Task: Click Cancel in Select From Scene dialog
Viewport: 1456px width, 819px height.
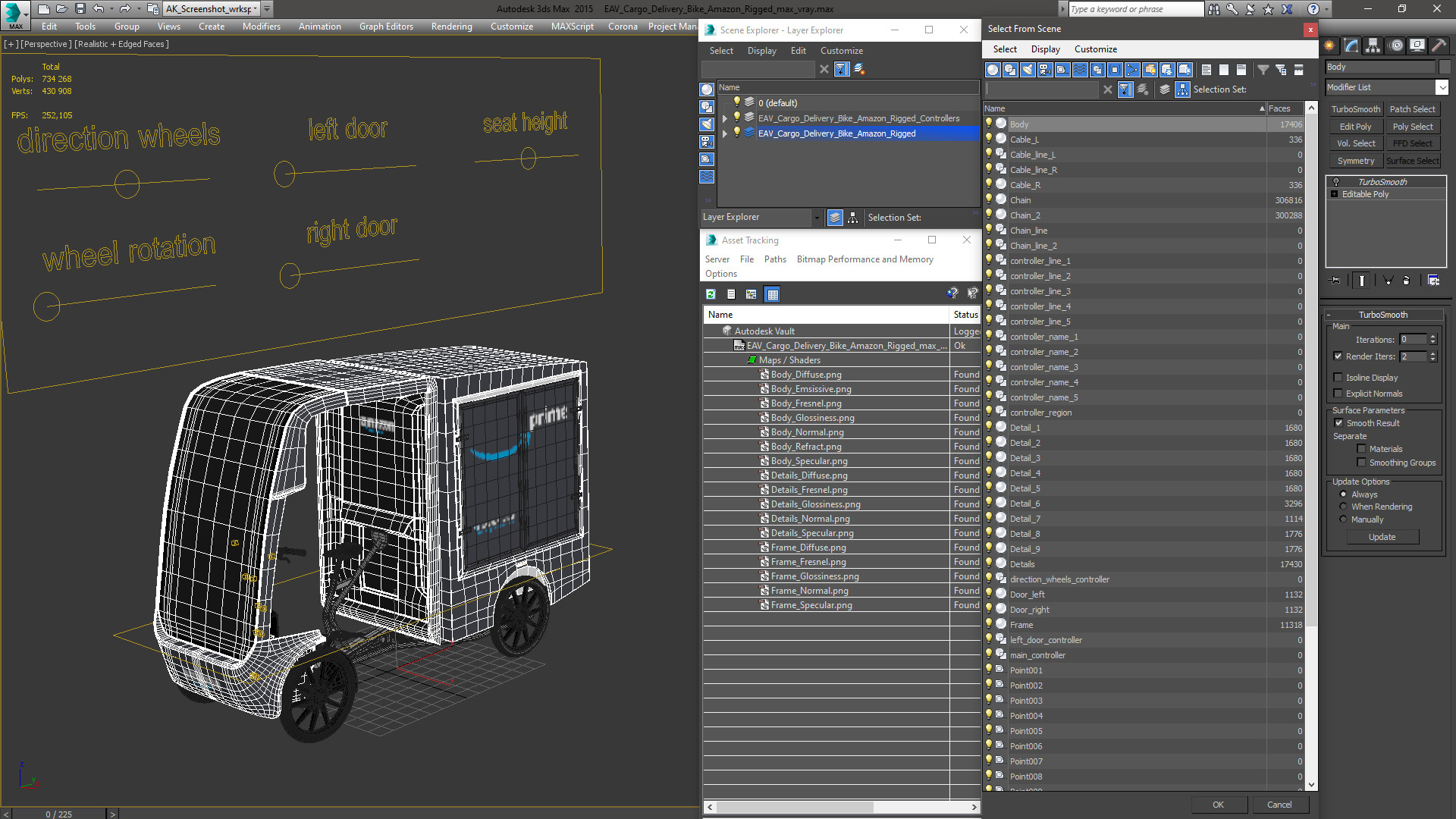Action: pos(1279,805)
